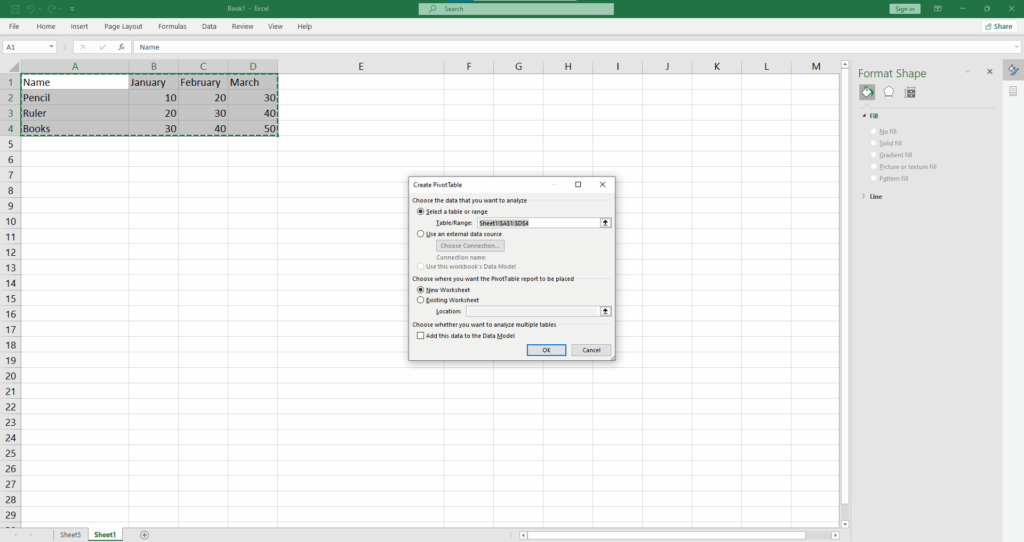Click Cancel in Create PivotTable dialog
Viewport: 1024px width, 542px height.
click(x=591, y=350)
